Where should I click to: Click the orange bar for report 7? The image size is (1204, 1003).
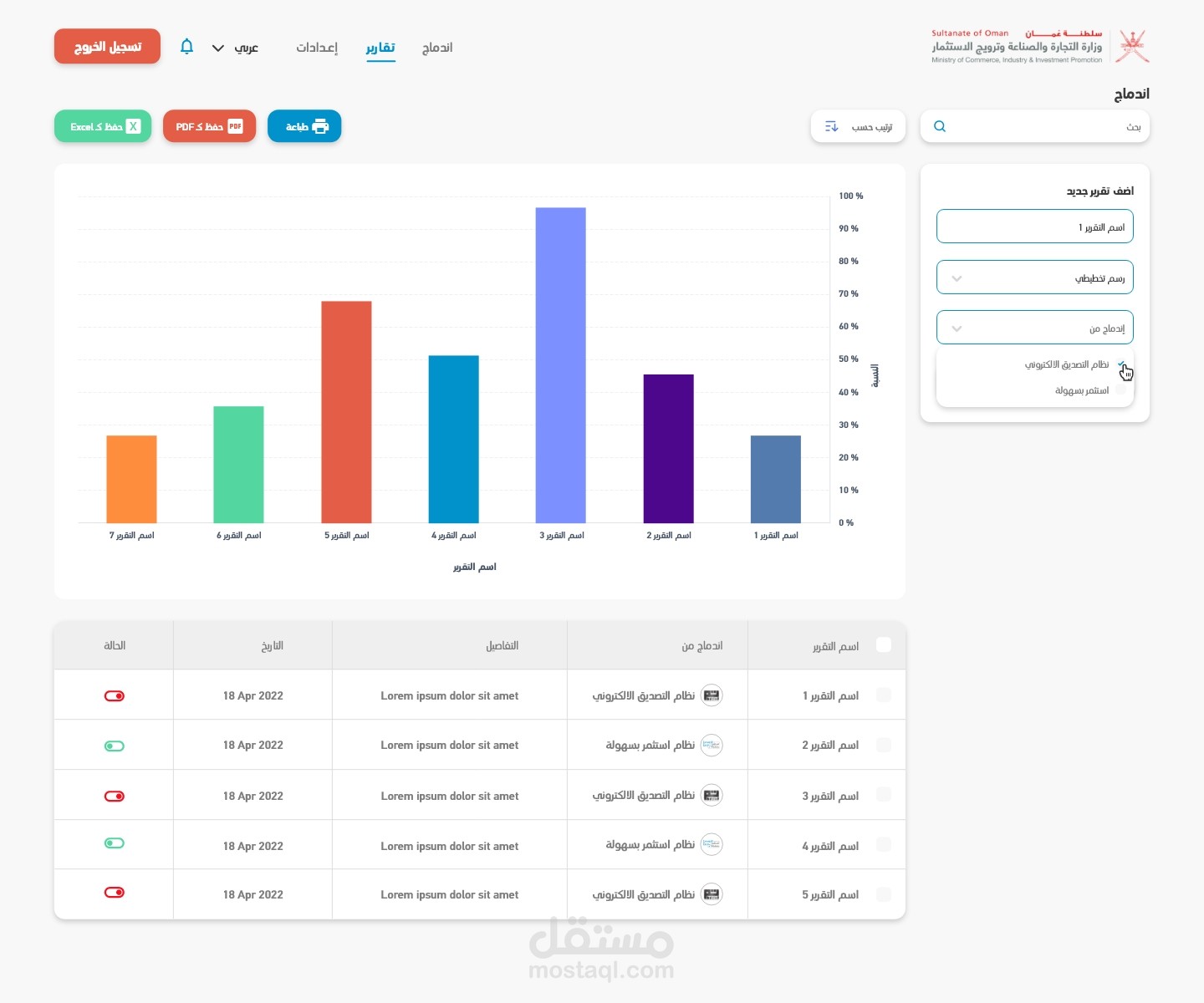pos(131,480)
